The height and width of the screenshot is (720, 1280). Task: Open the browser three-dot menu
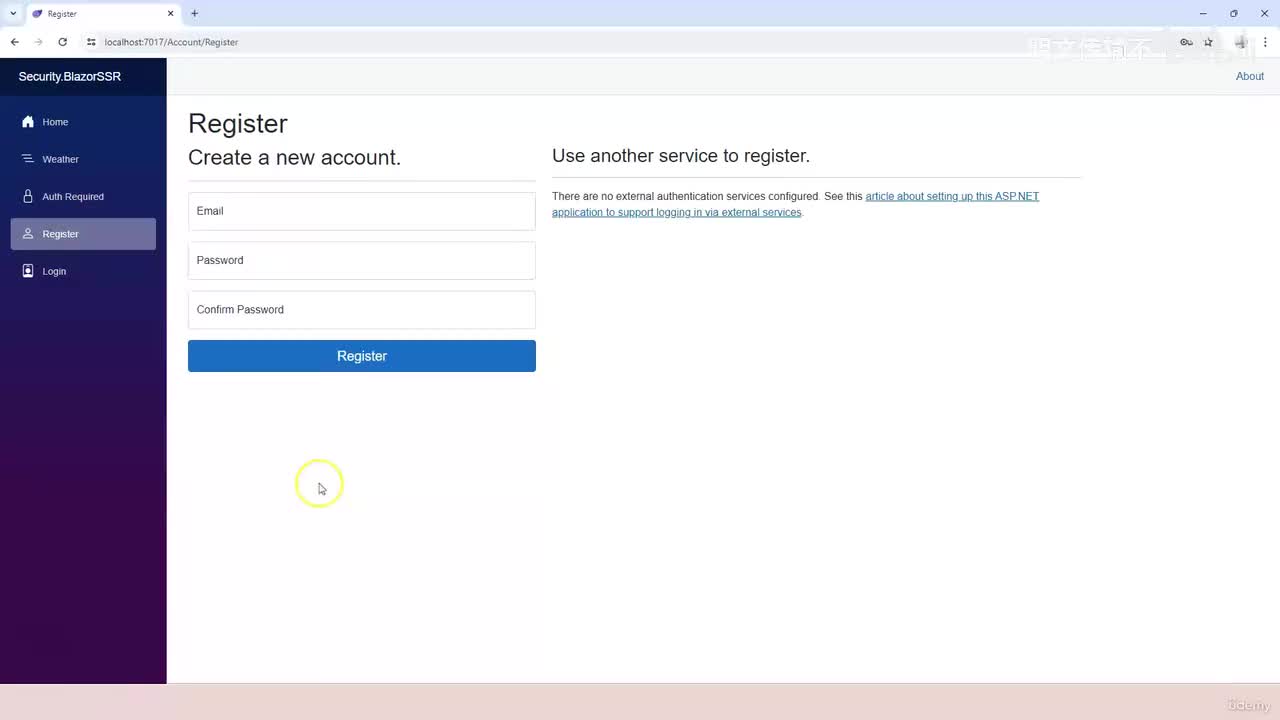tap(1265, 42)
